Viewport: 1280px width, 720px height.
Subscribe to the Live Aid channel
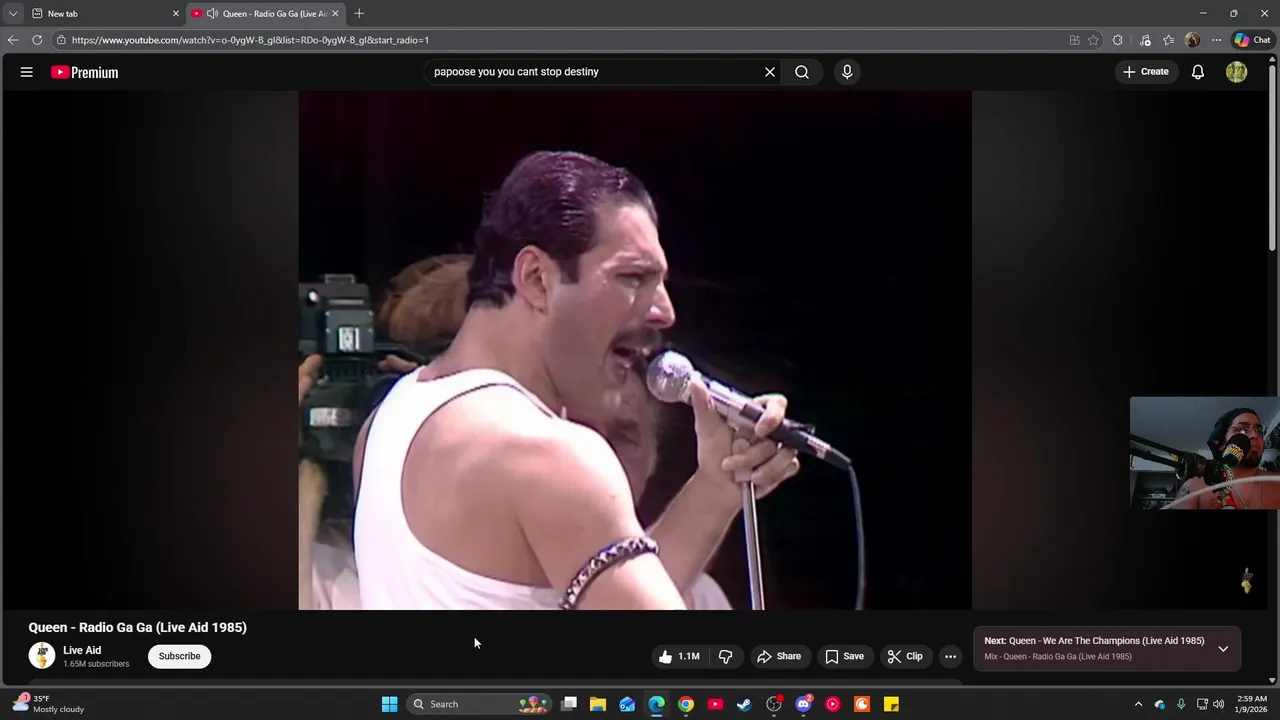[180, 656]
